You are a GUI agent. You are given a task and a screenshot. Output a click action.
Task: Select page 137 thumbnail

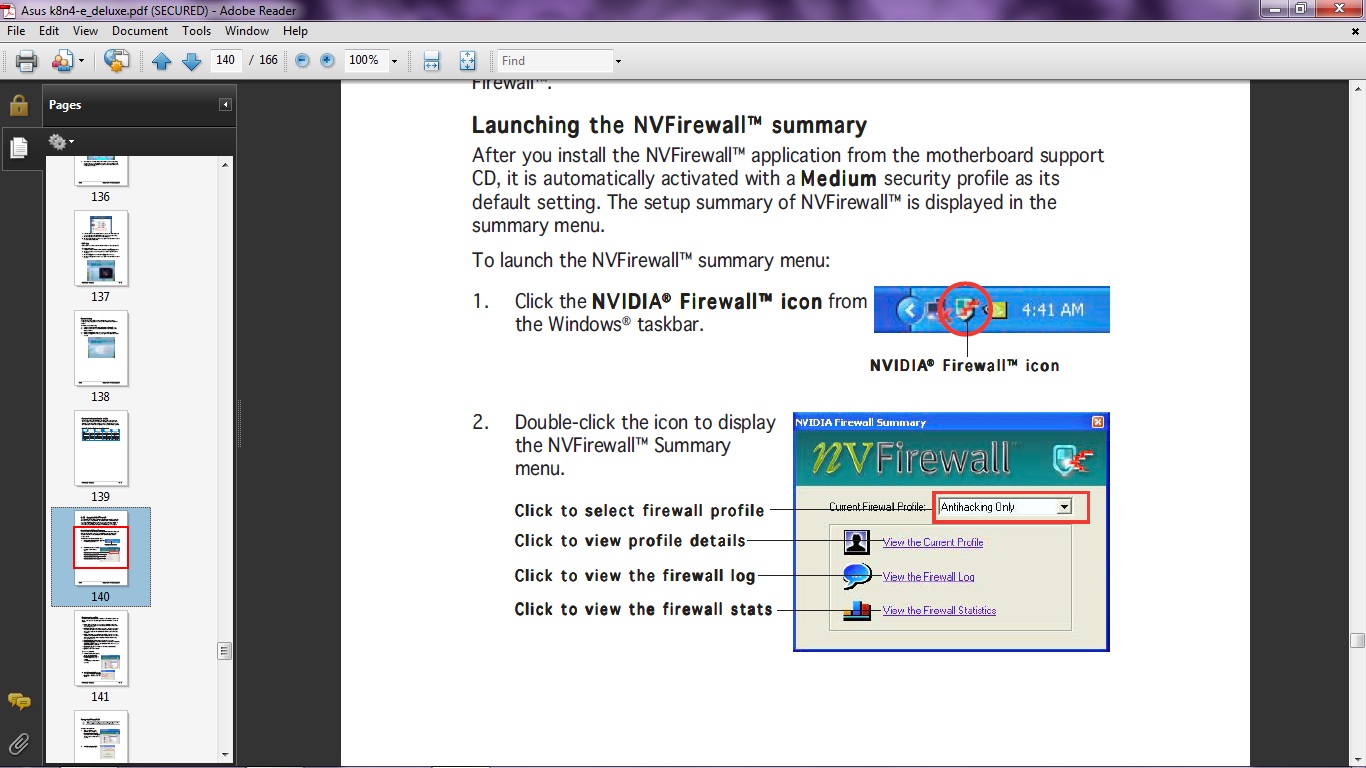pyautogui.click(x=101, y=249)
